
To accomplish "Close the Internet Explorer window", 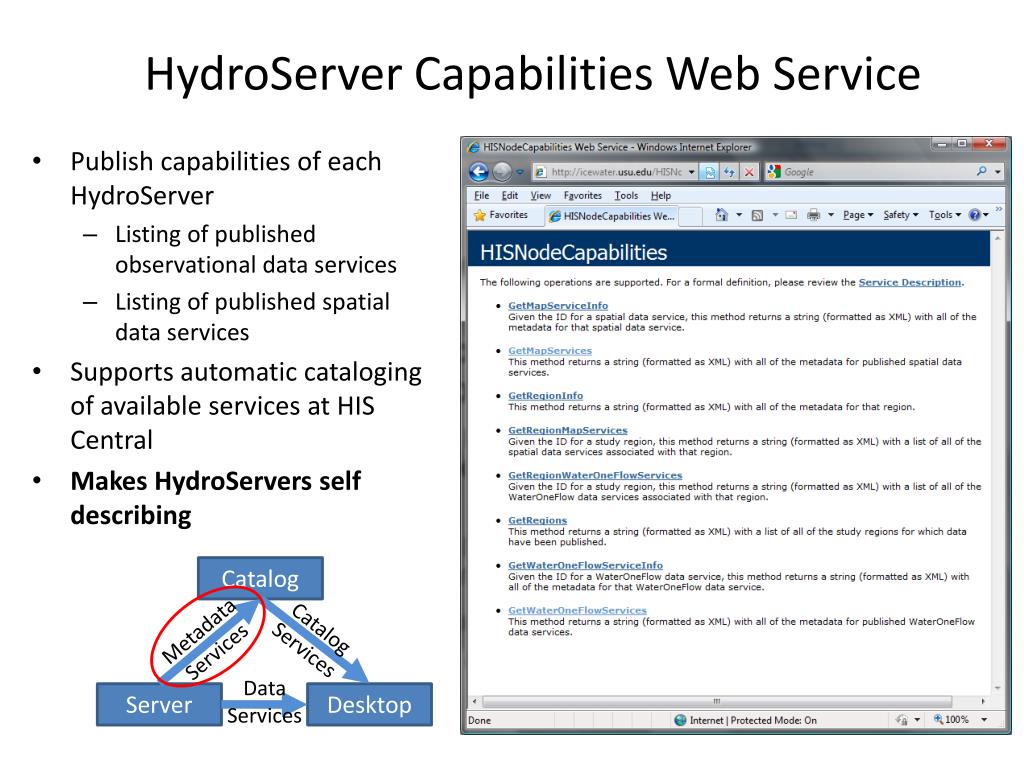I will tap(989, 144).
